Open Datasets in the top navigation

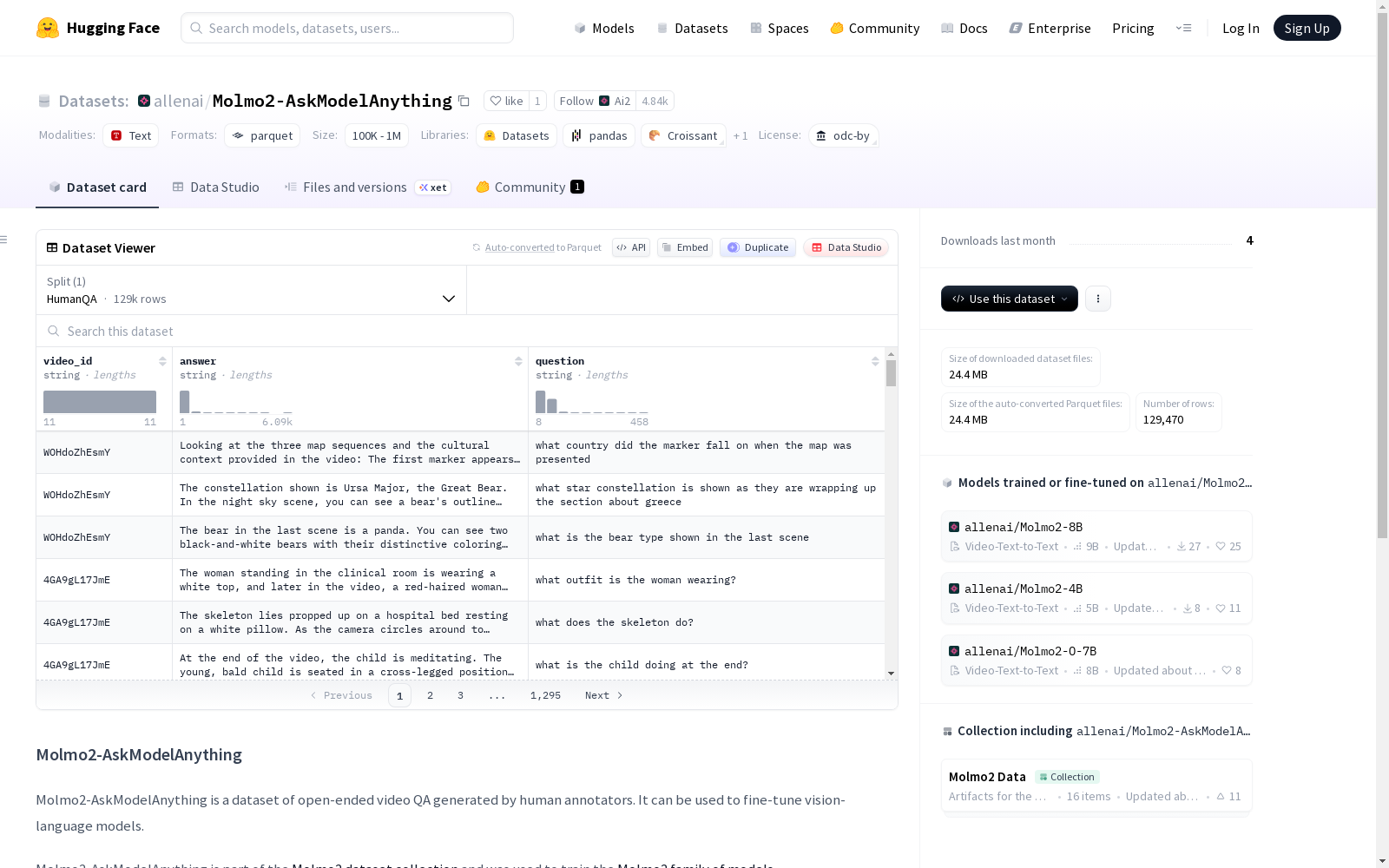point(692,28)
